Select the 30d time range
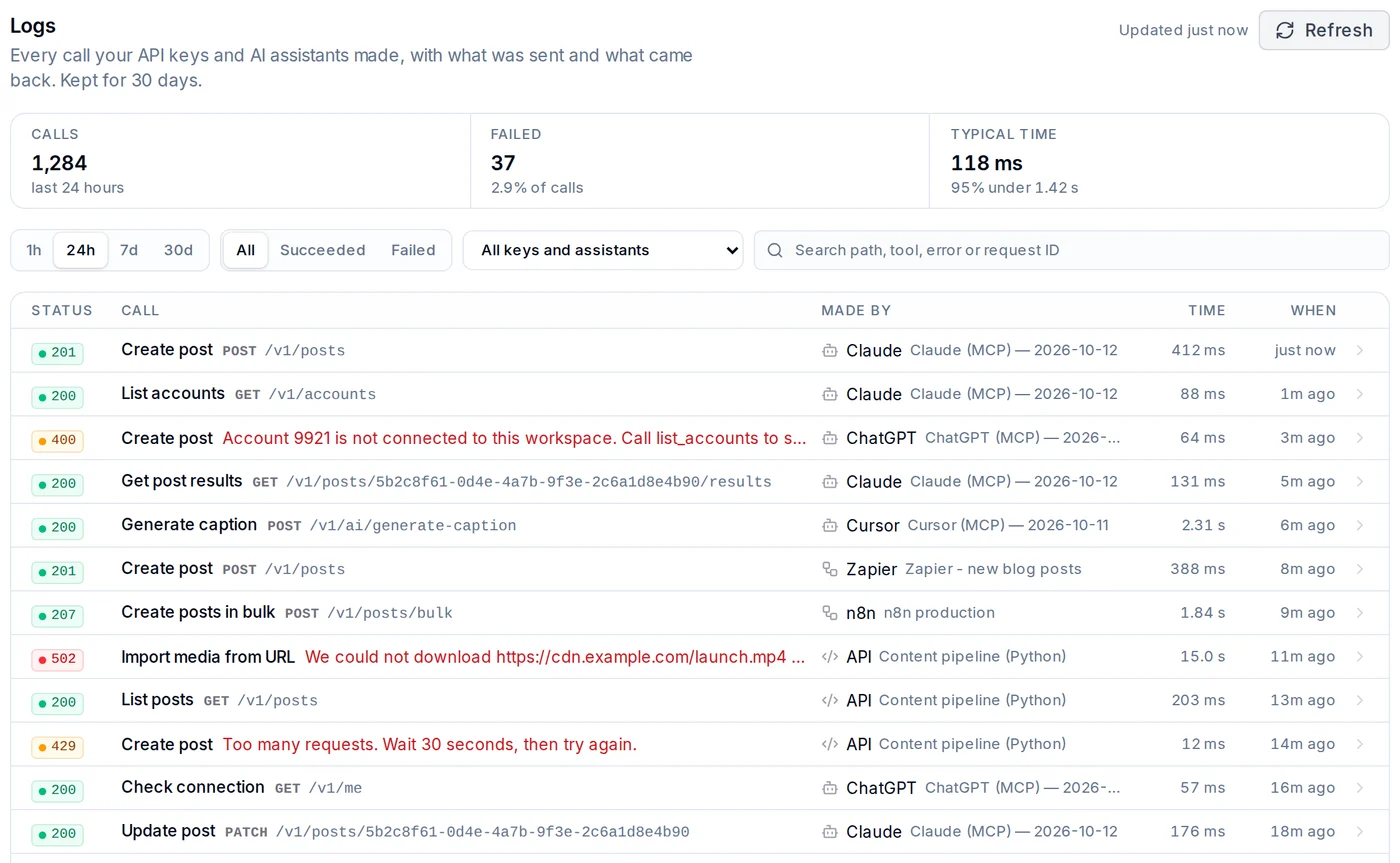The image size is (1400, 863). pos(178,250)
